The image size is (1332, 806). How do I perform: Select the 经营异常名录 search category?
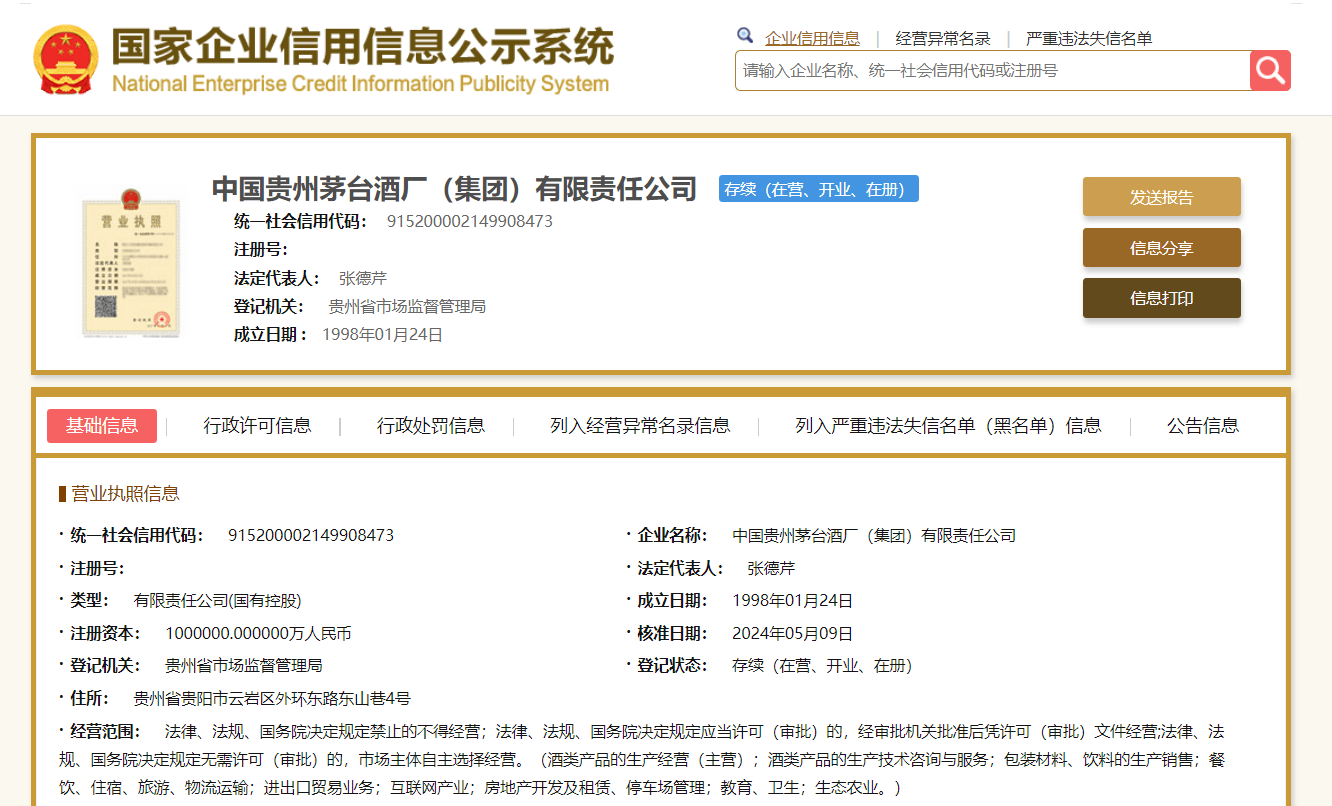point(943,39)
